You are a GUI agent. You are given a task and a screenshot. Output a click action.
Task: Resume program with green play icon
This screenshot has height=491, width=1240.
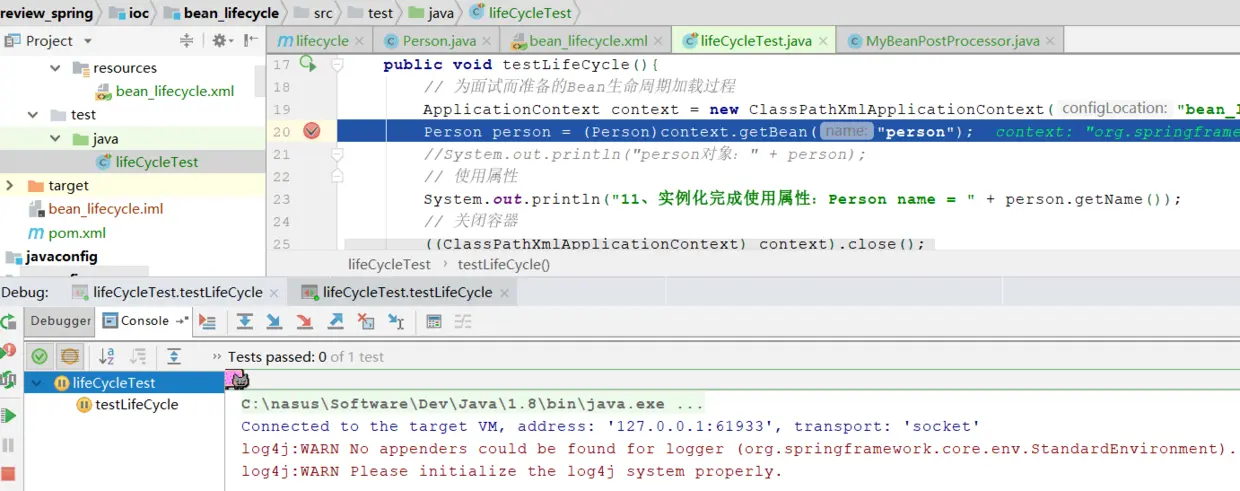[x=9, y=415]
